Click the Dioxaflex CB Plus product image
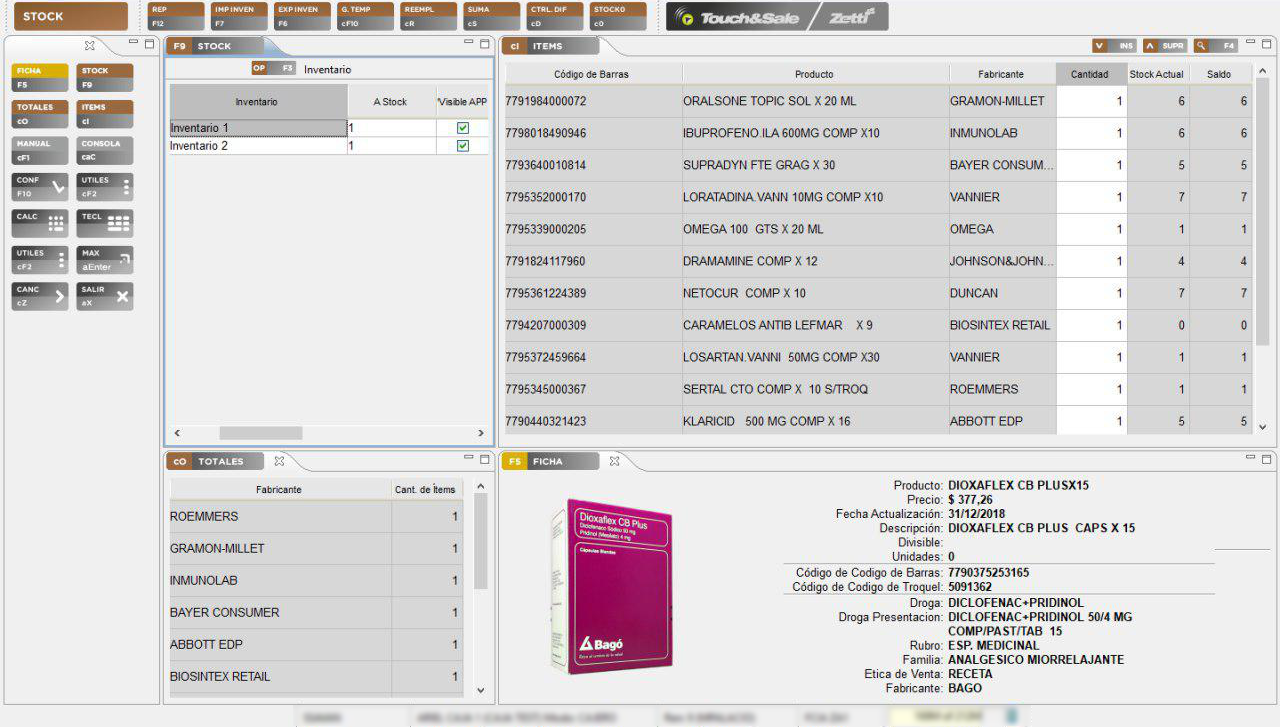 click(x=611, y=585)
